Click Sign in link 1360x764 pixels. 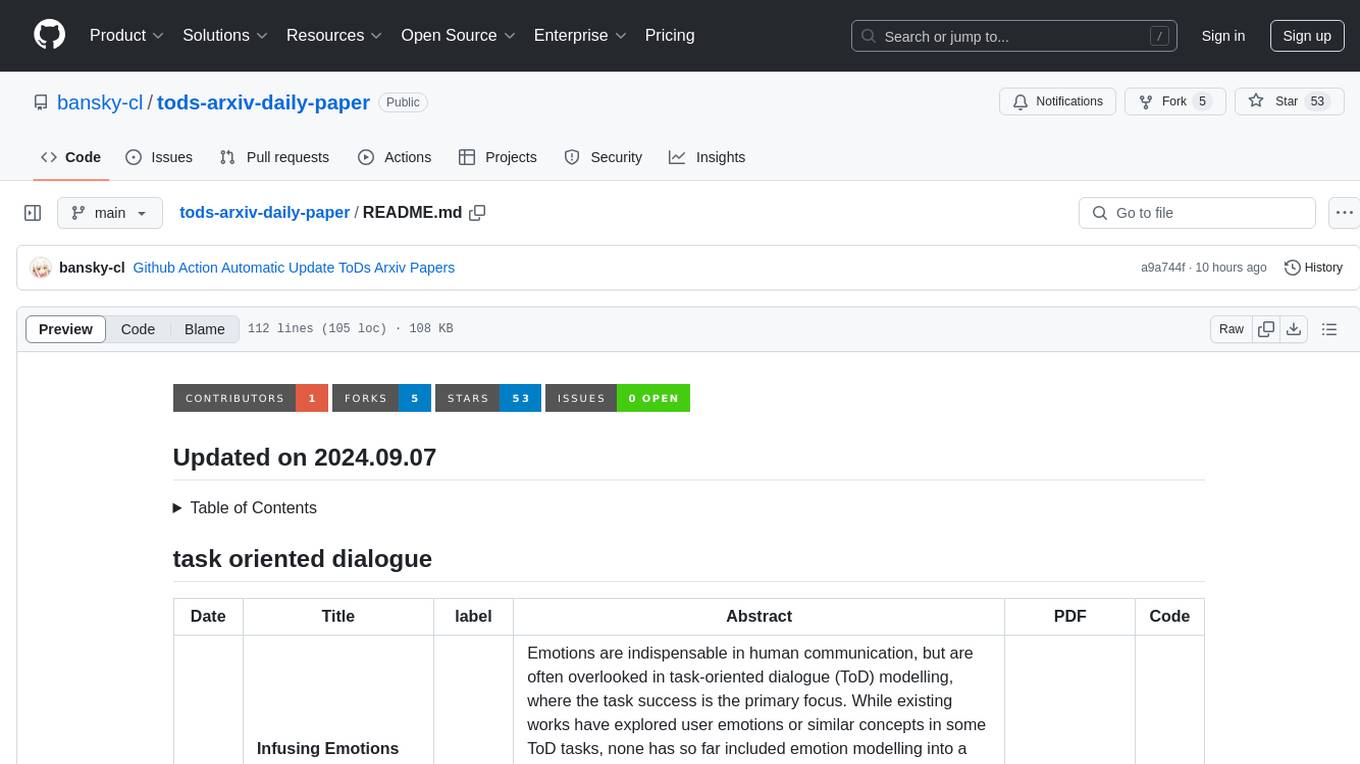[x=1223, y=36]
